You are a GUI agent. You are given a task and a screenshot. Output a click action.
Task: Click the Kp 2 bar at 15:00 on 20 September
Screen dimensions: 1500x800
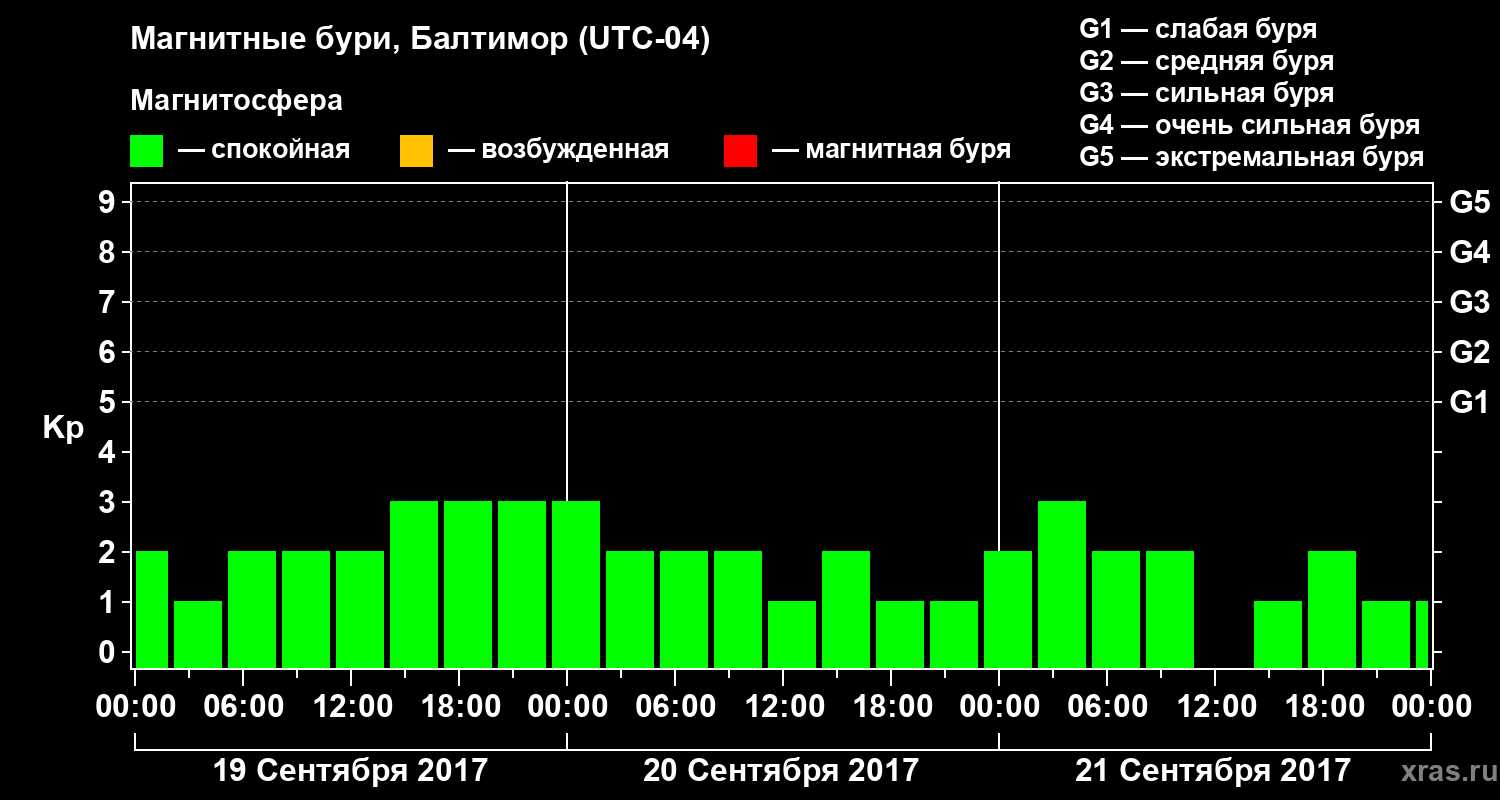[x=846, y=609]
